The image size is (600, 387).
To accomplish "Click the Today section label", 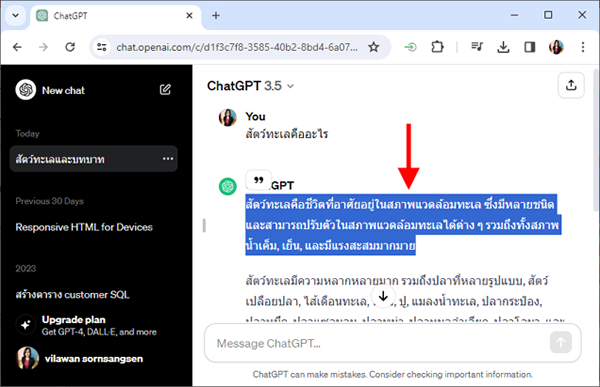I will [x=28, y=133].
